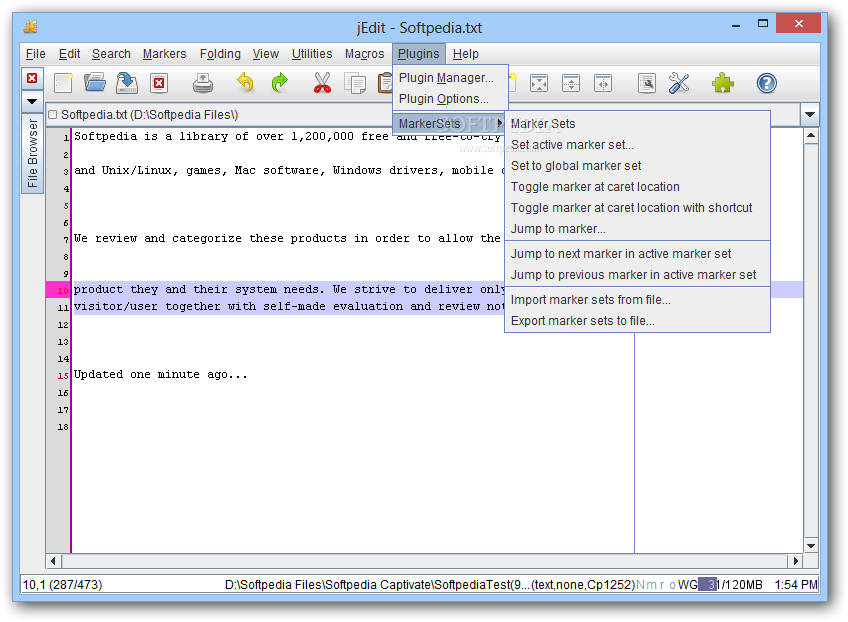Choose Jump to previous marker in active marker set

pyautogui.click(x=637, y=275)
